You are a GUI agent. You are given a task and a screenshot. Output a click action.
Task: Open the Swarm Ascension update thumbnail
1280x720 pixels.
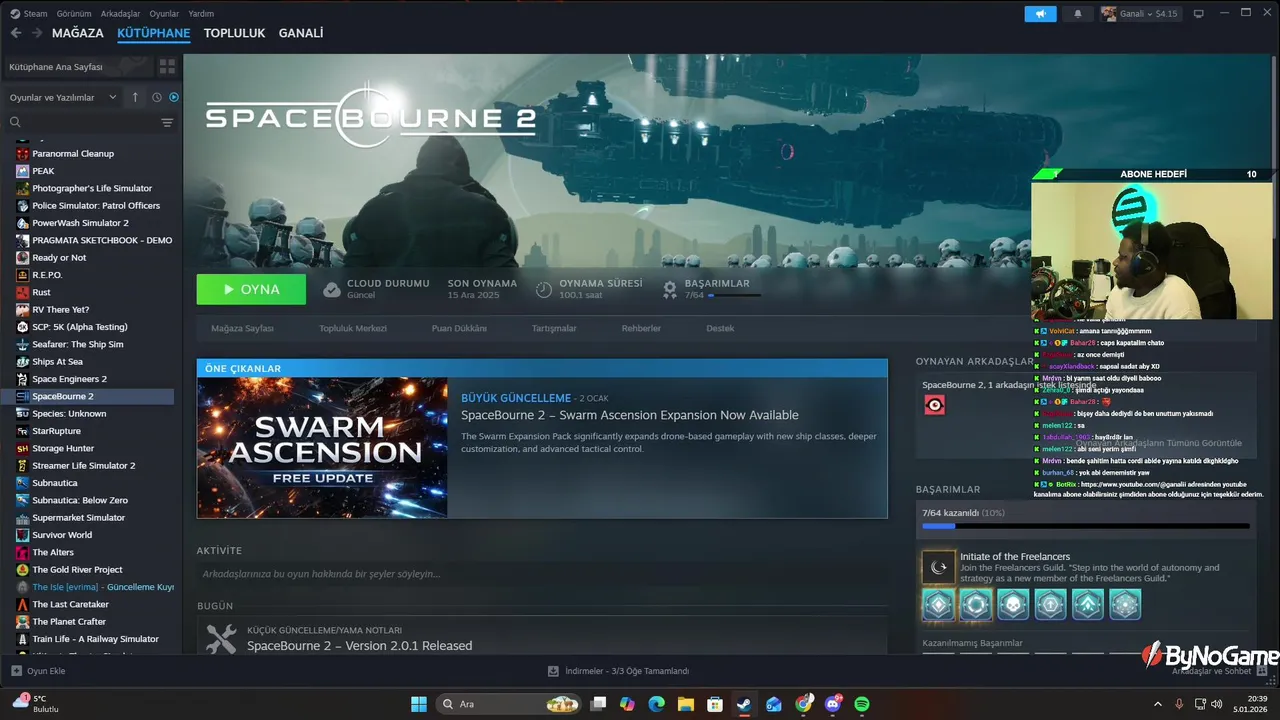point(322,448)
